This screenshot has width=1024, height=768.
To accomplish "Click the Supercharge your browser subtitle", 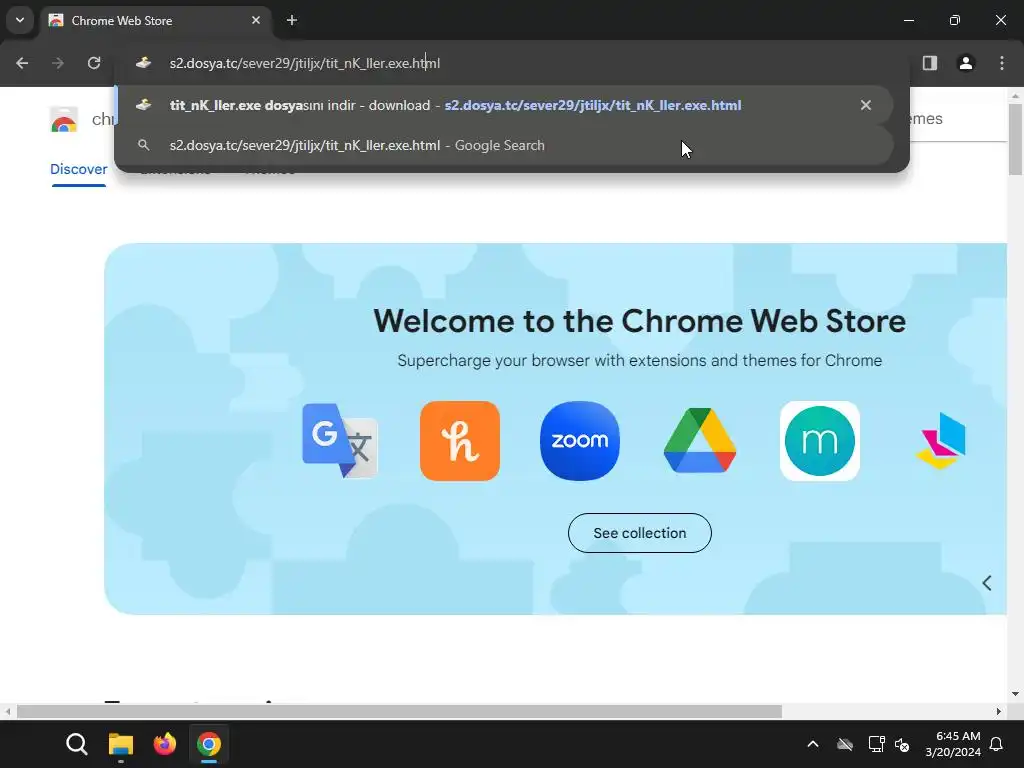I will tap(639, 360).
